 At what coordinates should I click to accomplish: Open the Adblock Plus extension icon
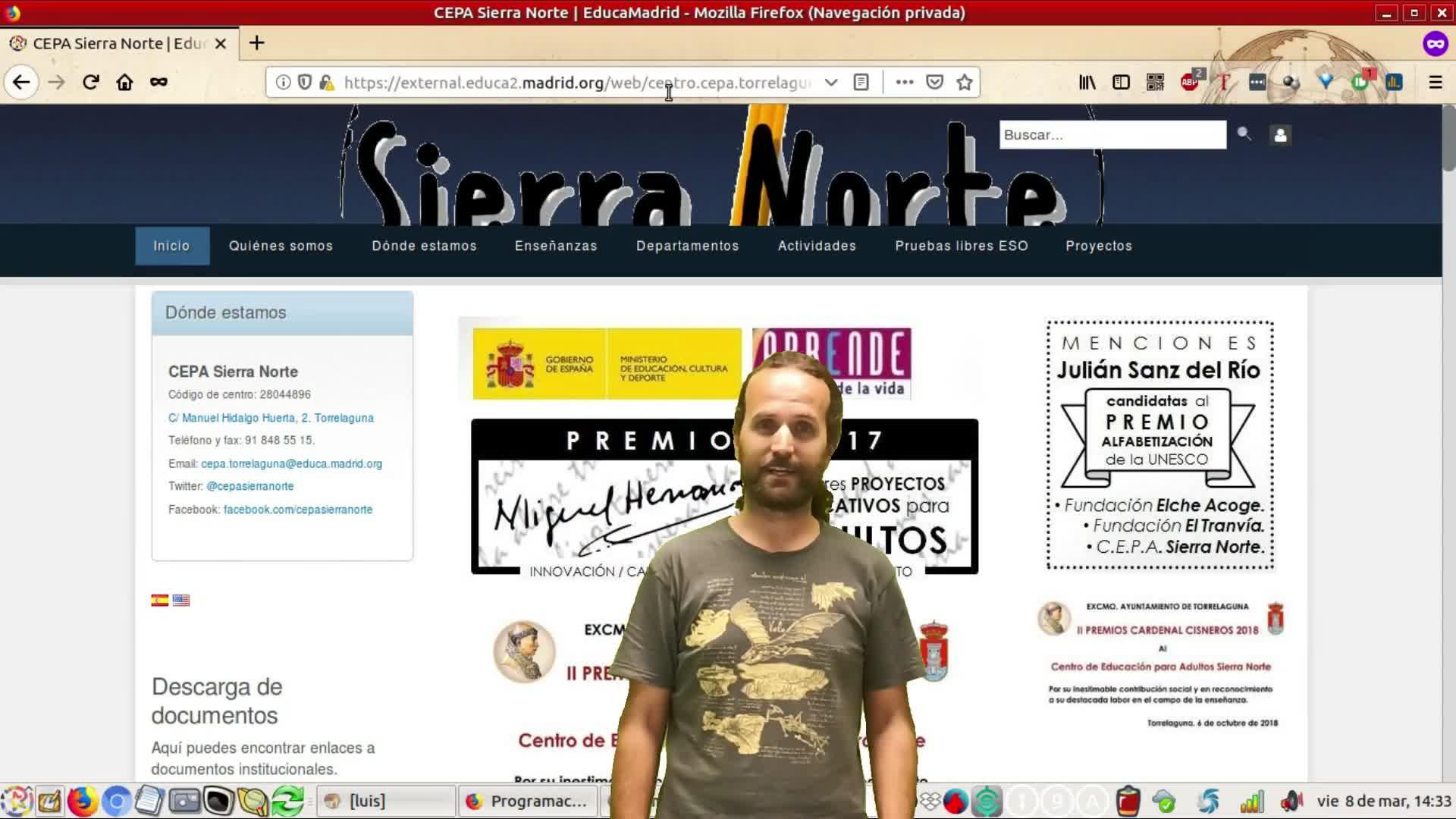[x=1190, y=82]
